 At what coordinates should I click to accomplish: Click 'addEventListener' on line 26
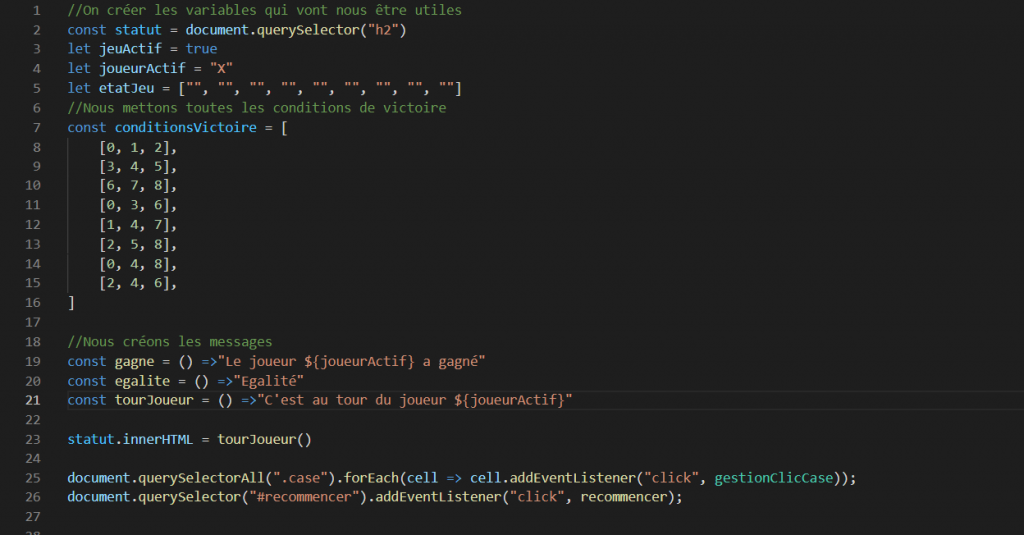click(x=438, y=497)
